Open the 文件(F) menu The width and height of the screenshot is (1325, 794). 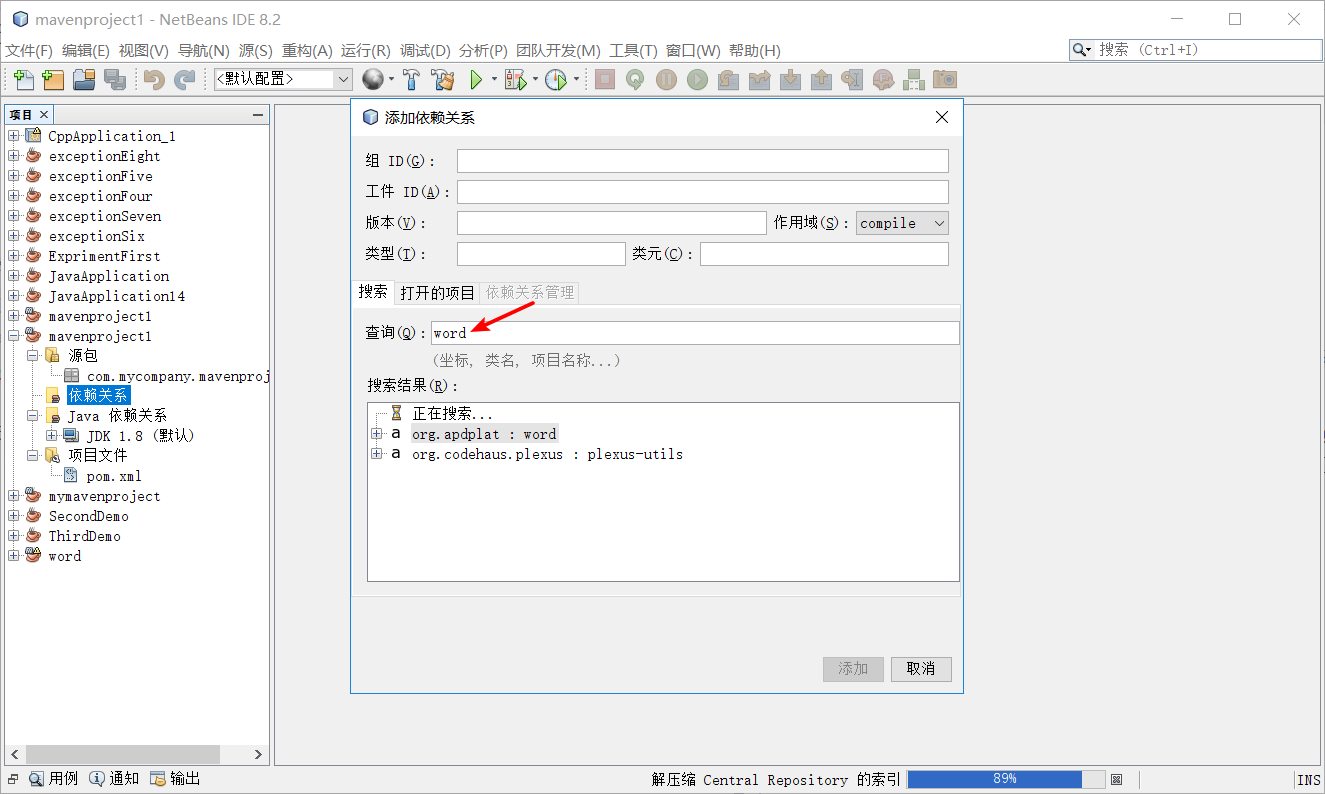tap(29, 51)
